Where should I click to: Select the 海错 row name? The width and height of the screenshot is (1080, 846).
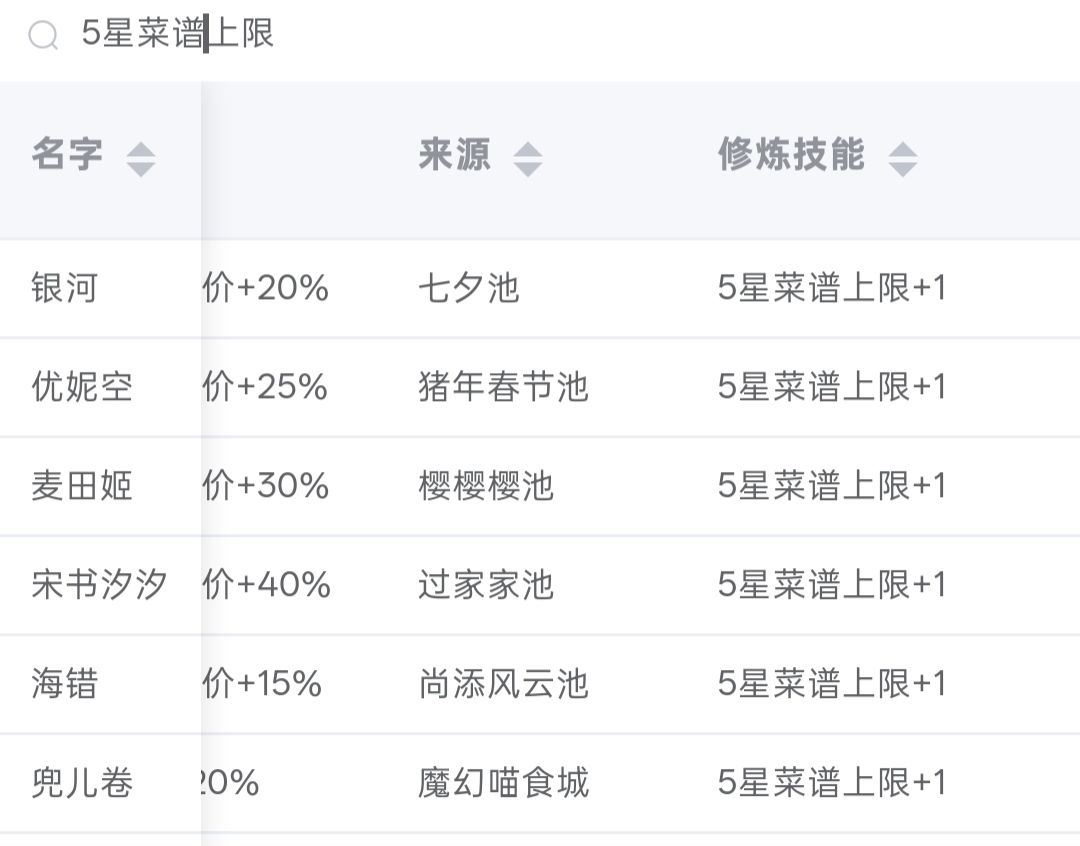pyautogui.click(x=65, y=683)
